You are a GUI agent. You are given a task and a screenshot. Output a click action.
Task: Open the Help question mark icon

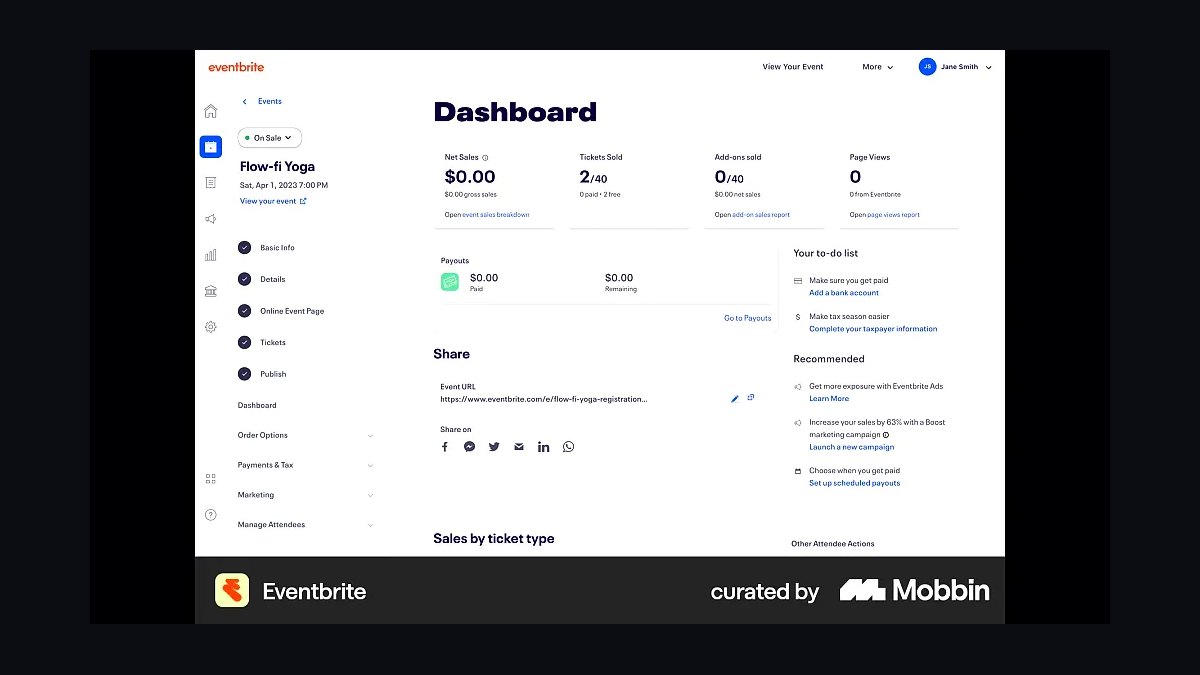210,515
